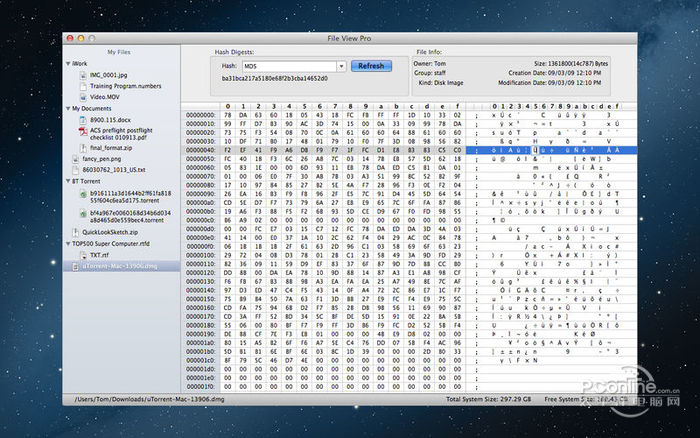The image size is (700, 438).
Task: Select the first .torrent file icon
Action: pyautogui.click(x=82, y=196)
